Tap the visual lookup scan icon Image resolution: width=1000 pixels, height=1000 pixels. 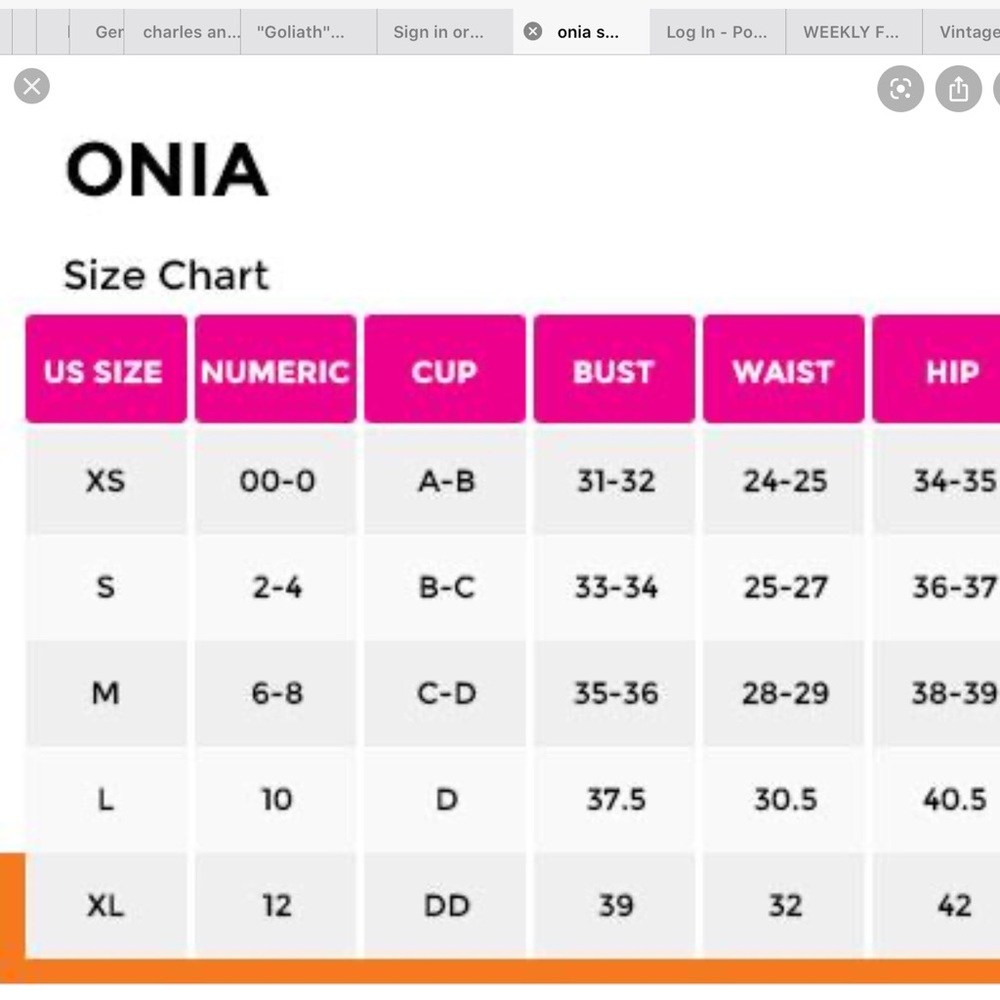click(901, 89)
